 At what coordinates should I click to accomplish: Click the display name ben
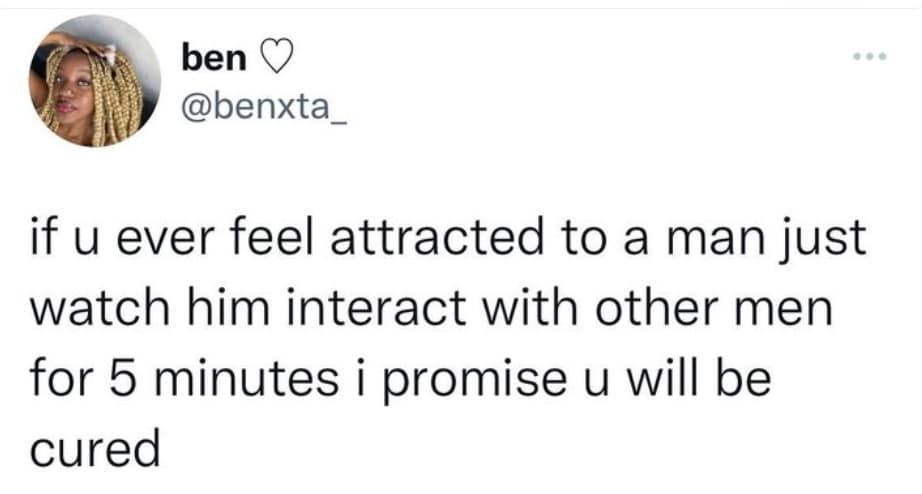point(213,58)
